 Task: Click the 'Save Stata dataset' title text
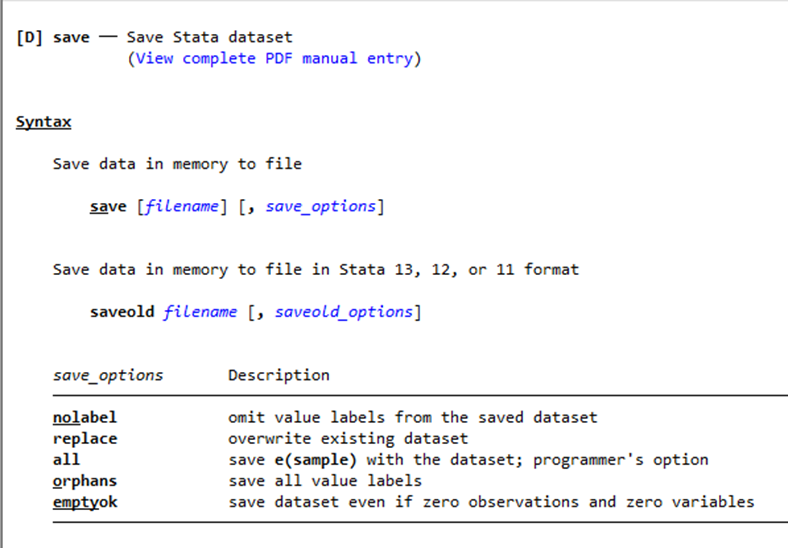[x=209, y=38]
